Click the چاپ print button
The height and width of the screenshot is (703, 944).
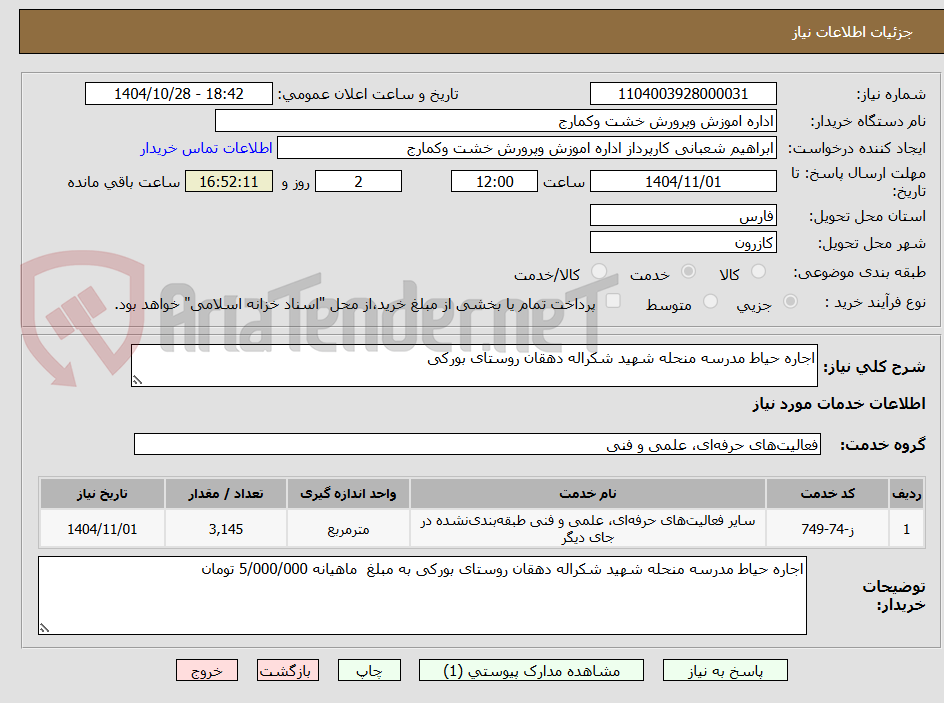[369, 670]
